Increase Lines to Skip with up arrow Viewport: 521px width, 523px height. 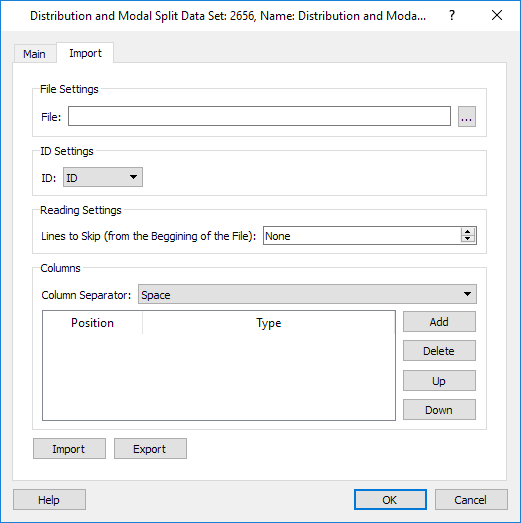coord(468,232)
